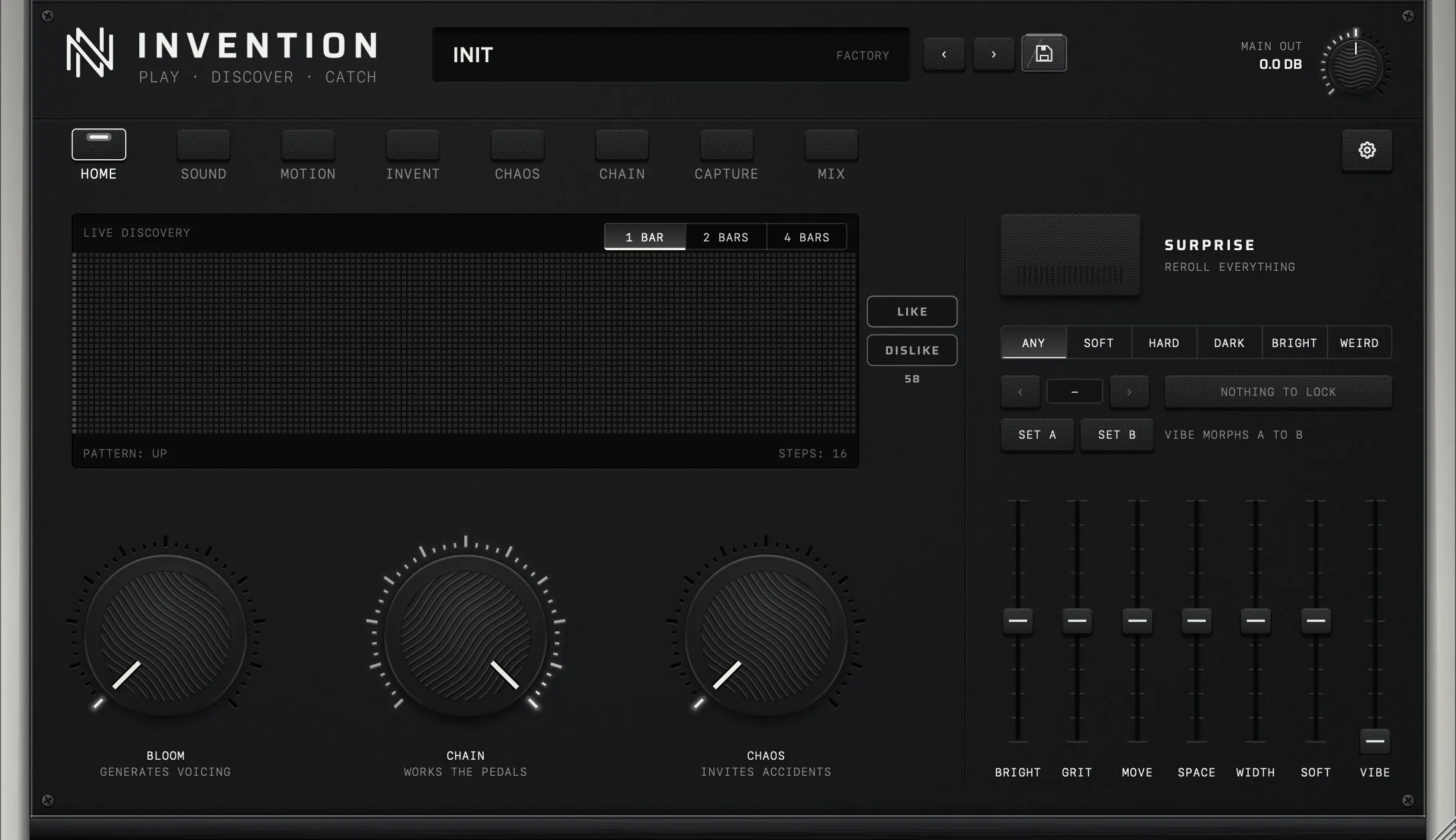Click the VIBE MORPHS A TO B text
The width and height of the screenshot is (1456, 840).
pyautogui.click(x=1233, y=435)
